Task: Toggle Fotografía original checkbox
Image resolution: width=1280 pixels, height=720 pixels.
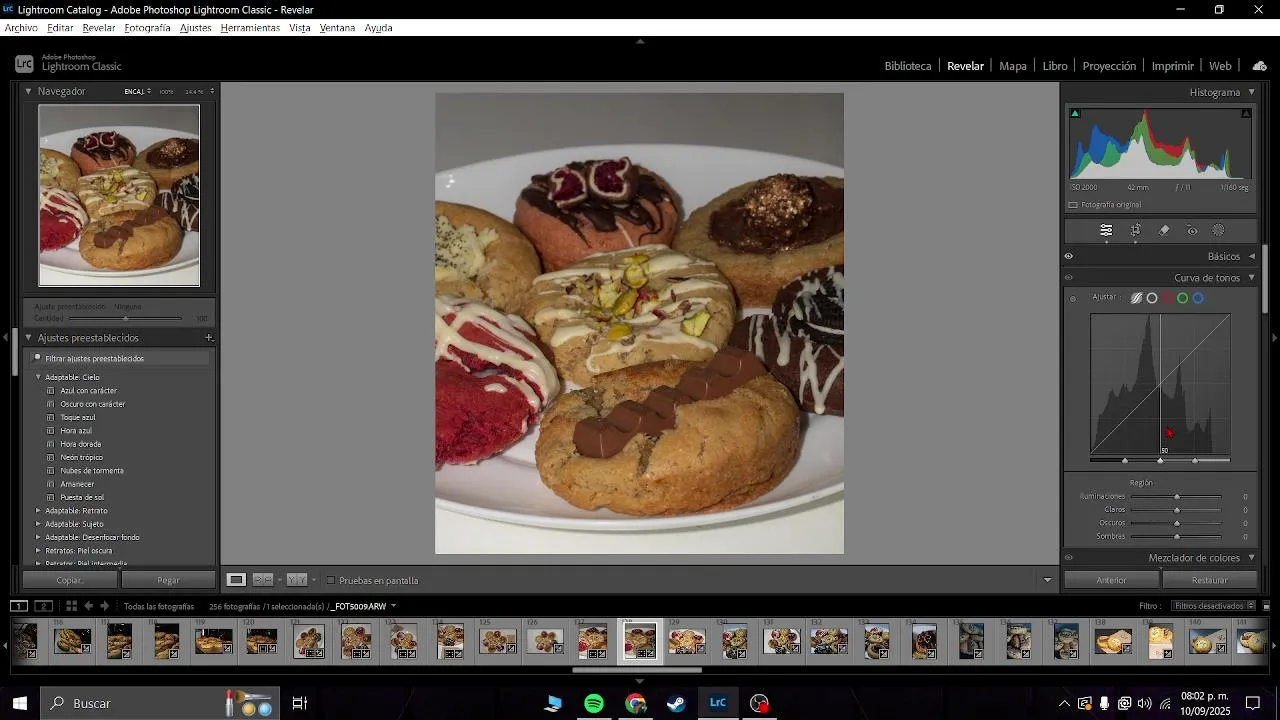Action: tap(1073, 205)
